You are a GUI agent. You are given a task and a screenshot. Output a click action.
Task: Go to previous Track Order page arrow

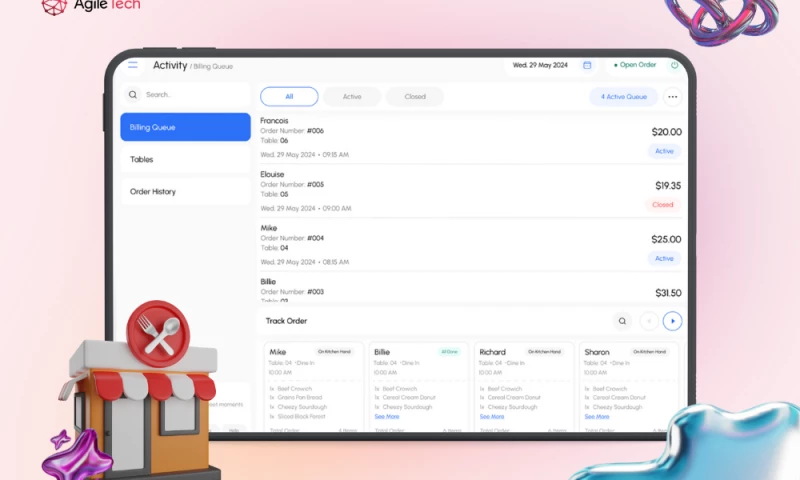point(649,321)
